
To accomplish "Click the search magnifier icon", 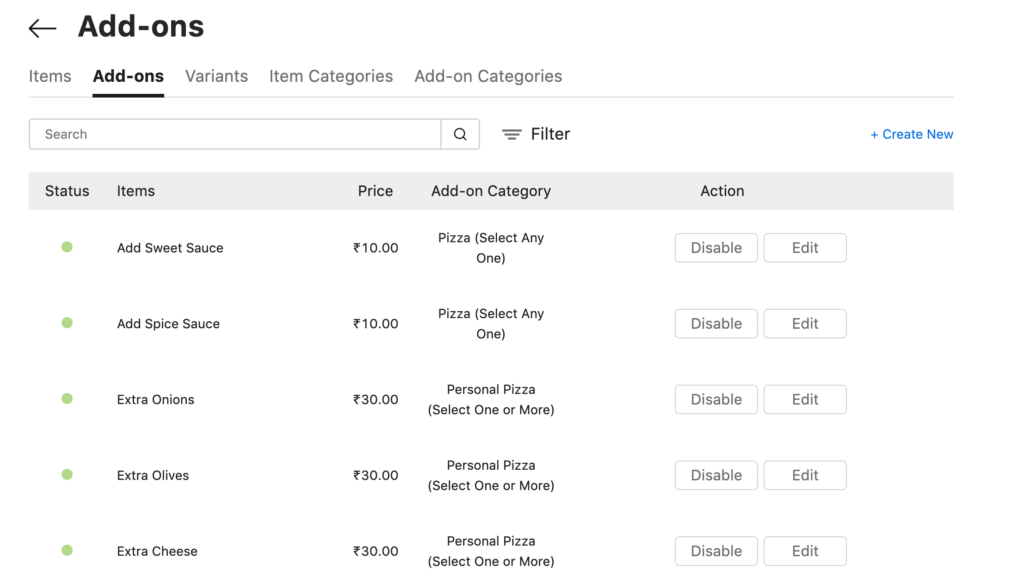I will (x=459, y=133).
